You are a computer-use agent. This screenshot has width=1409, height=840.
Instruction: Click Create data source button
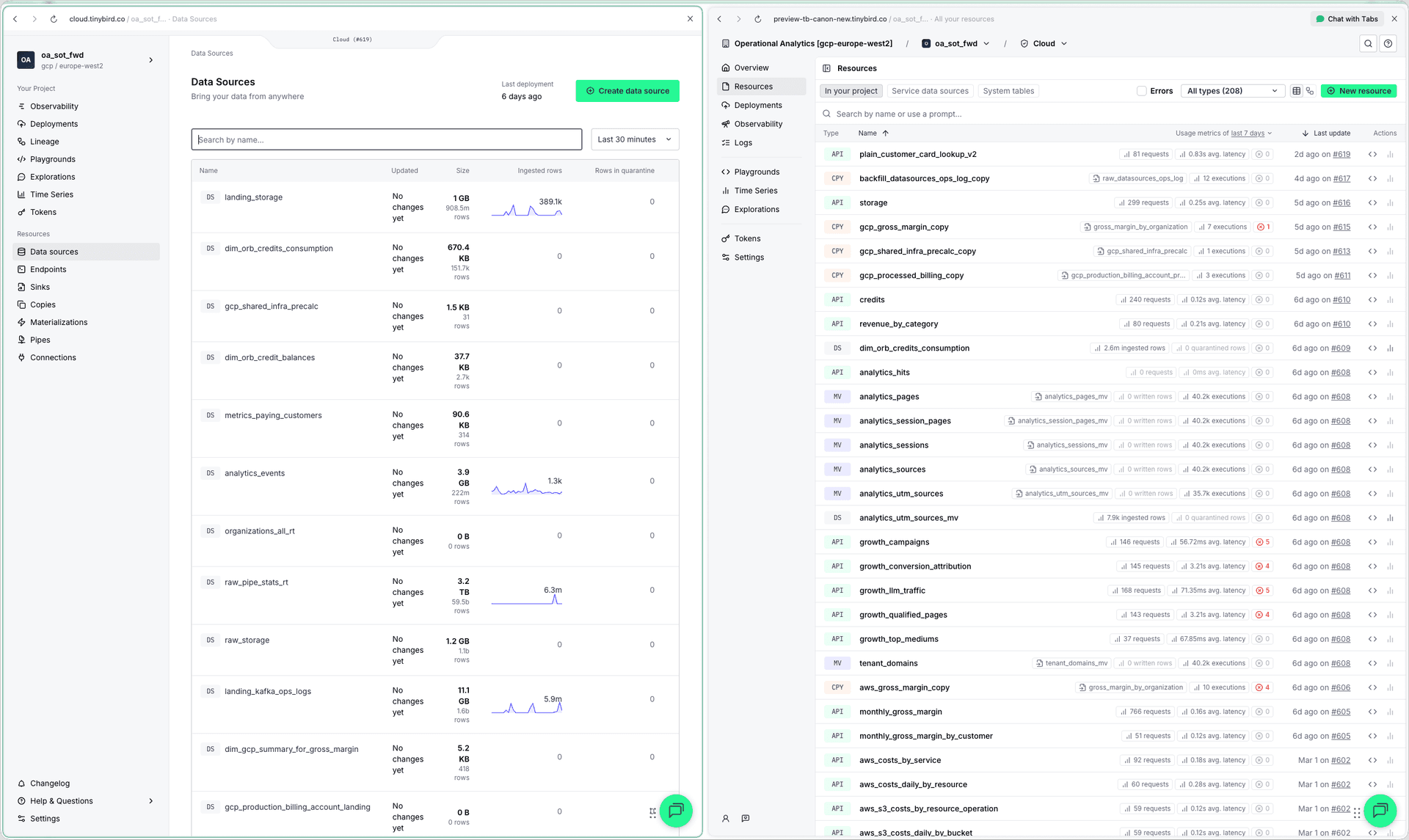click(x=627, y=91)
